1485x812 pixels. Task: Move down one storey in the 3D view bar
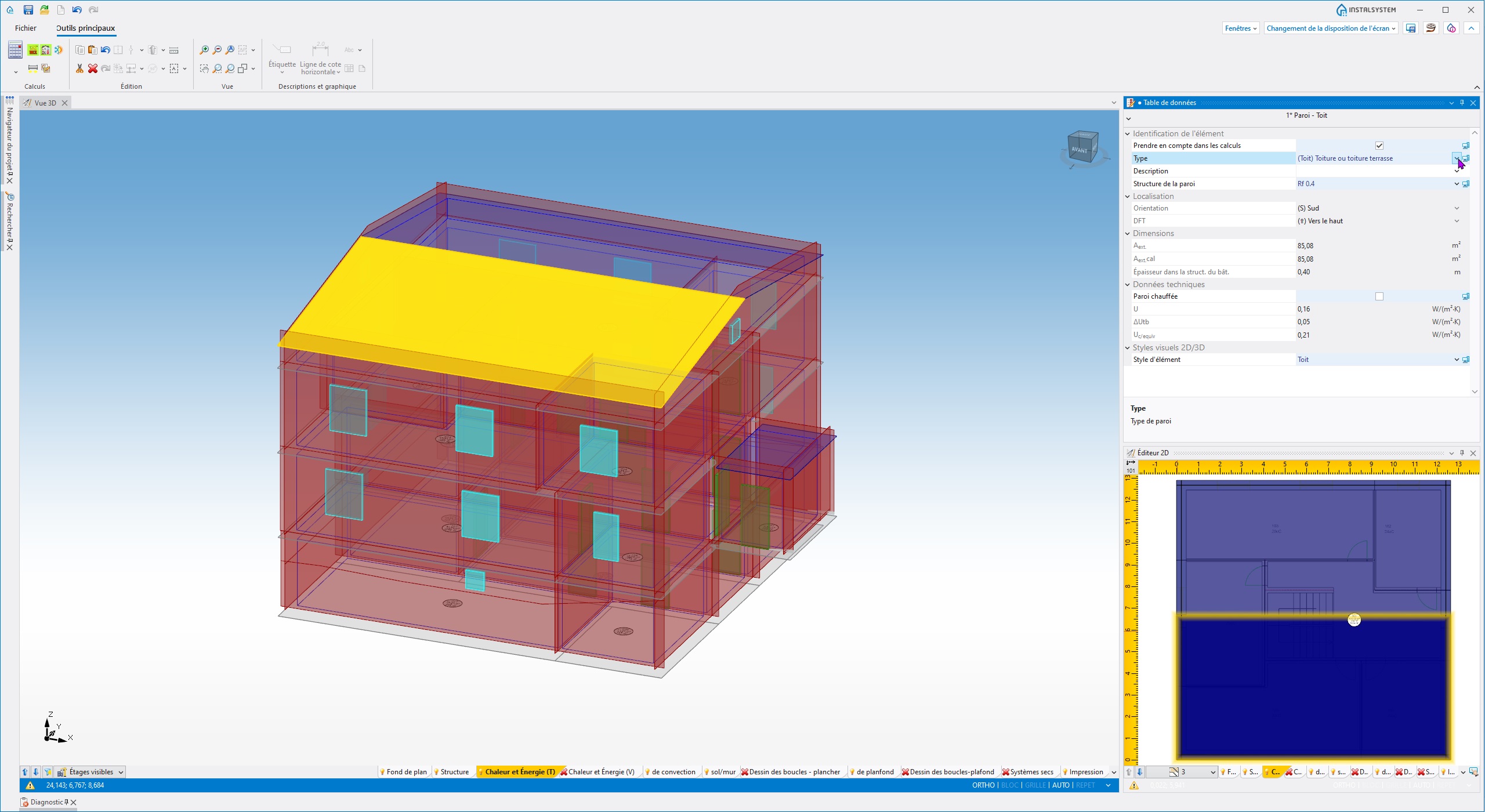click(x=36, y=772)
